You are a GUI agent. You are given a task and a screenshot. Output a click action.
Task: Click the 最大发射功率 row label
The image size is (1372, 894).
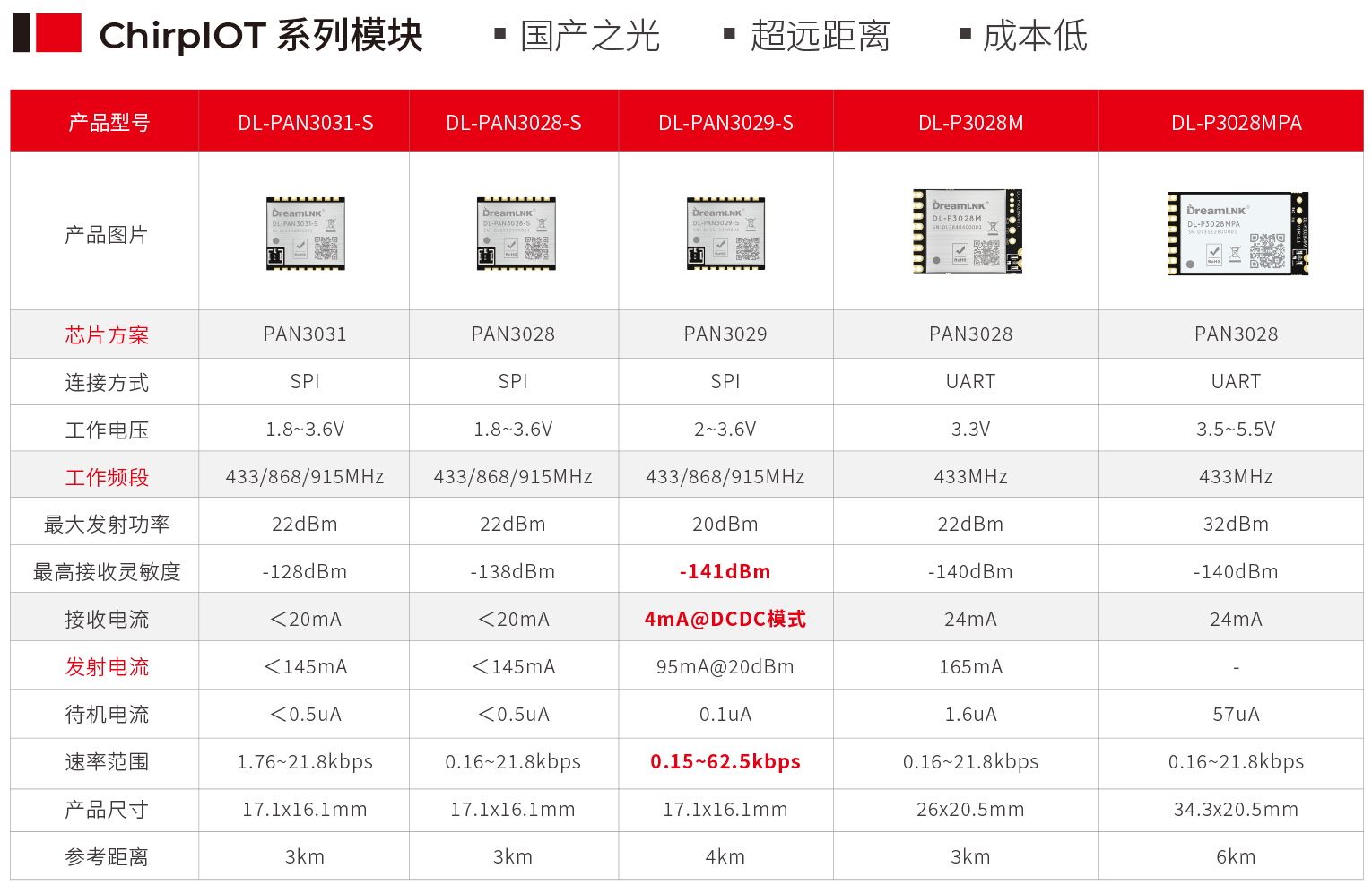(x=107, y=525)
